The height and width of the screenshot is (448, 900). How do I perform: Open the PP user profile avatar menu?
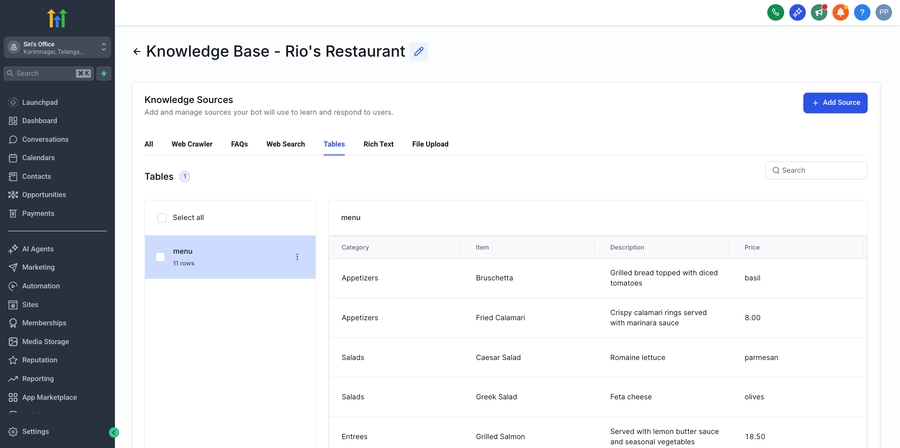(884, 12)
